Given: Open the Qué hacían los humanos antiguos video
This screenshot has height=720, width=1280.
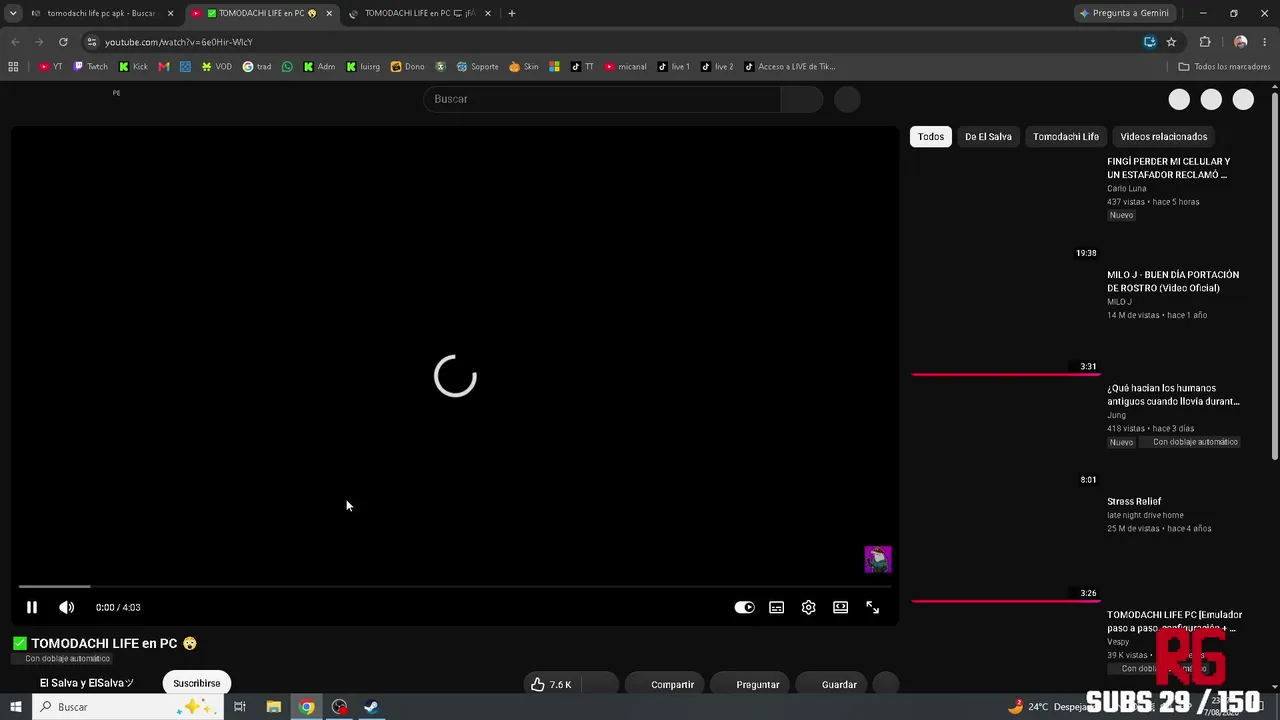Looking at the screenshot, I should click(1173, 394).
